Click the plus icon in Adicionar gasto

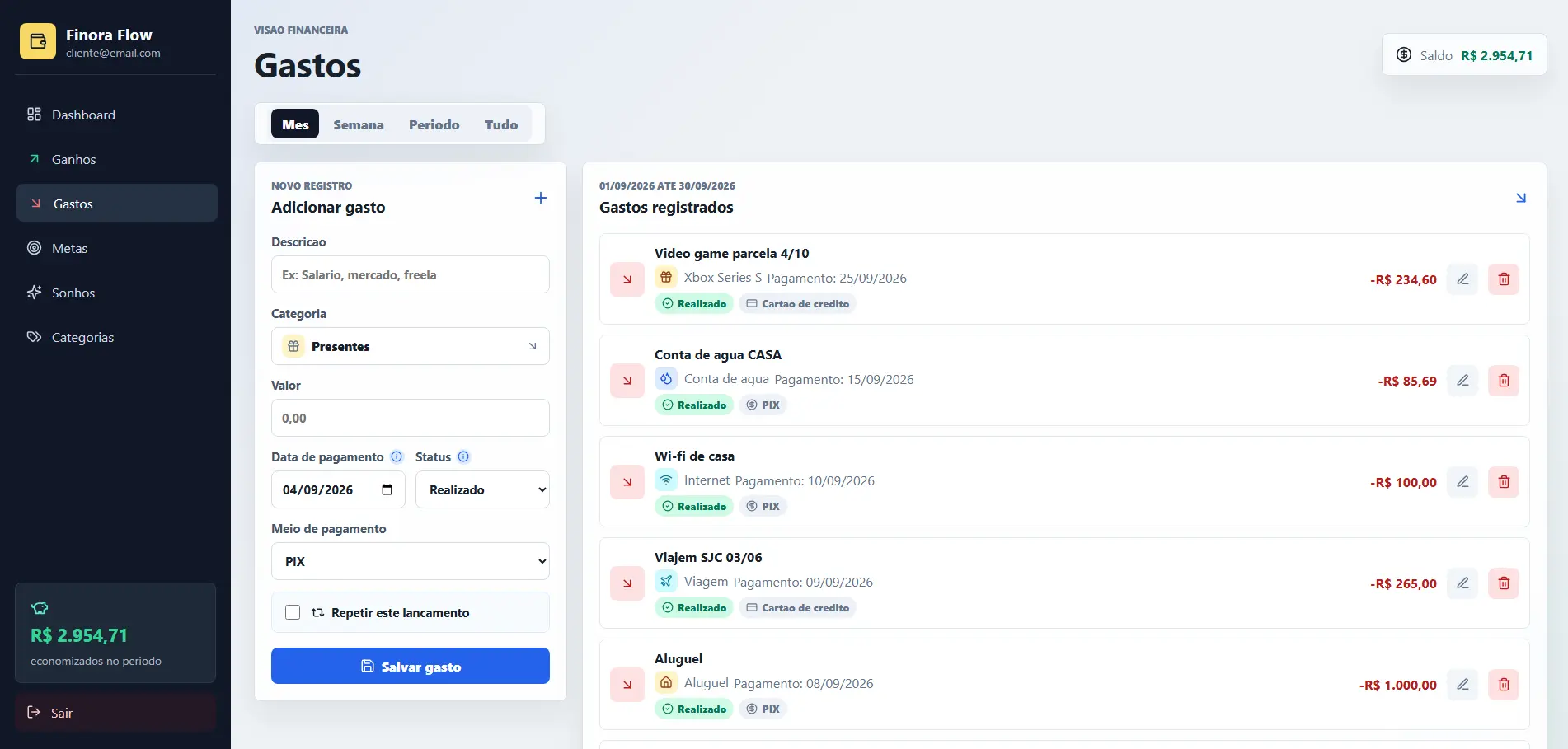point(541,198)
